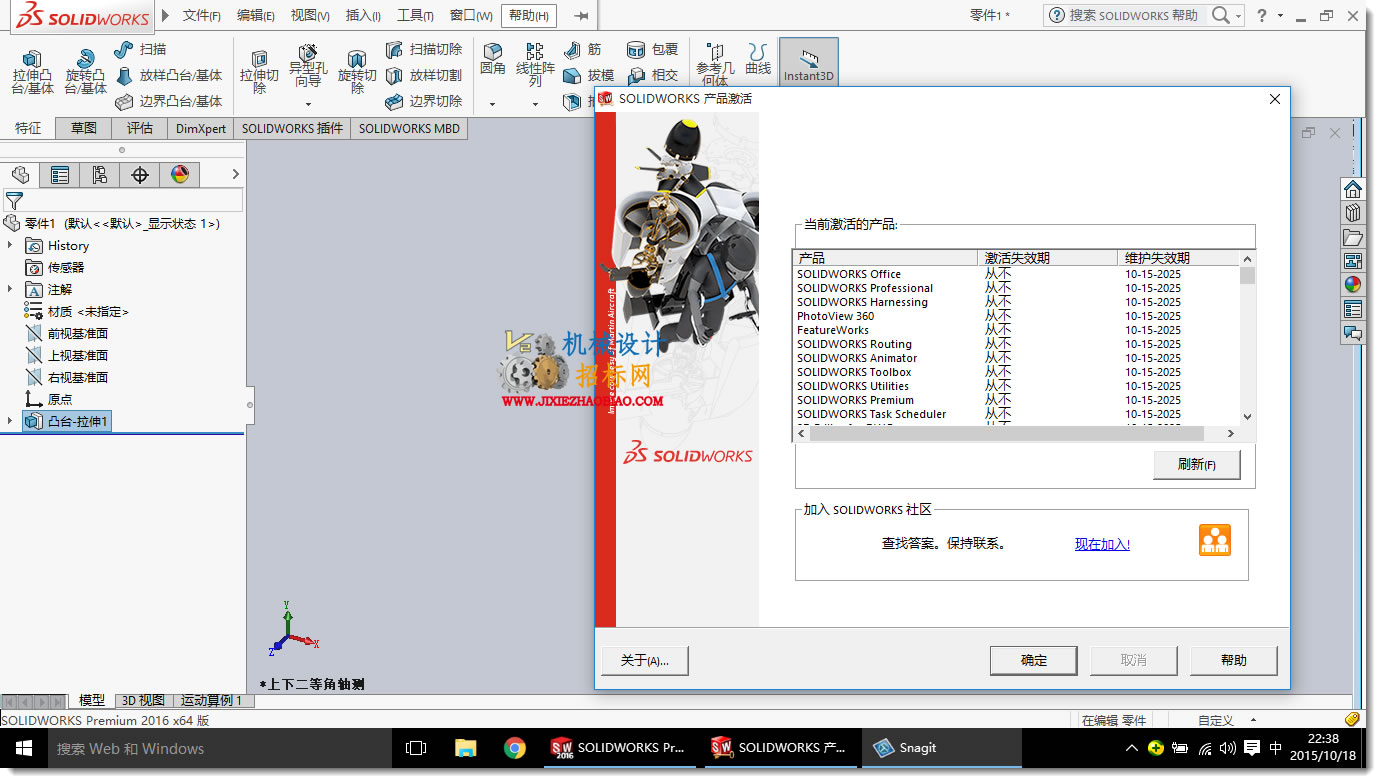Open the Windows Start button
This screenshot has width=1381, height=783.
click(23, 748)
